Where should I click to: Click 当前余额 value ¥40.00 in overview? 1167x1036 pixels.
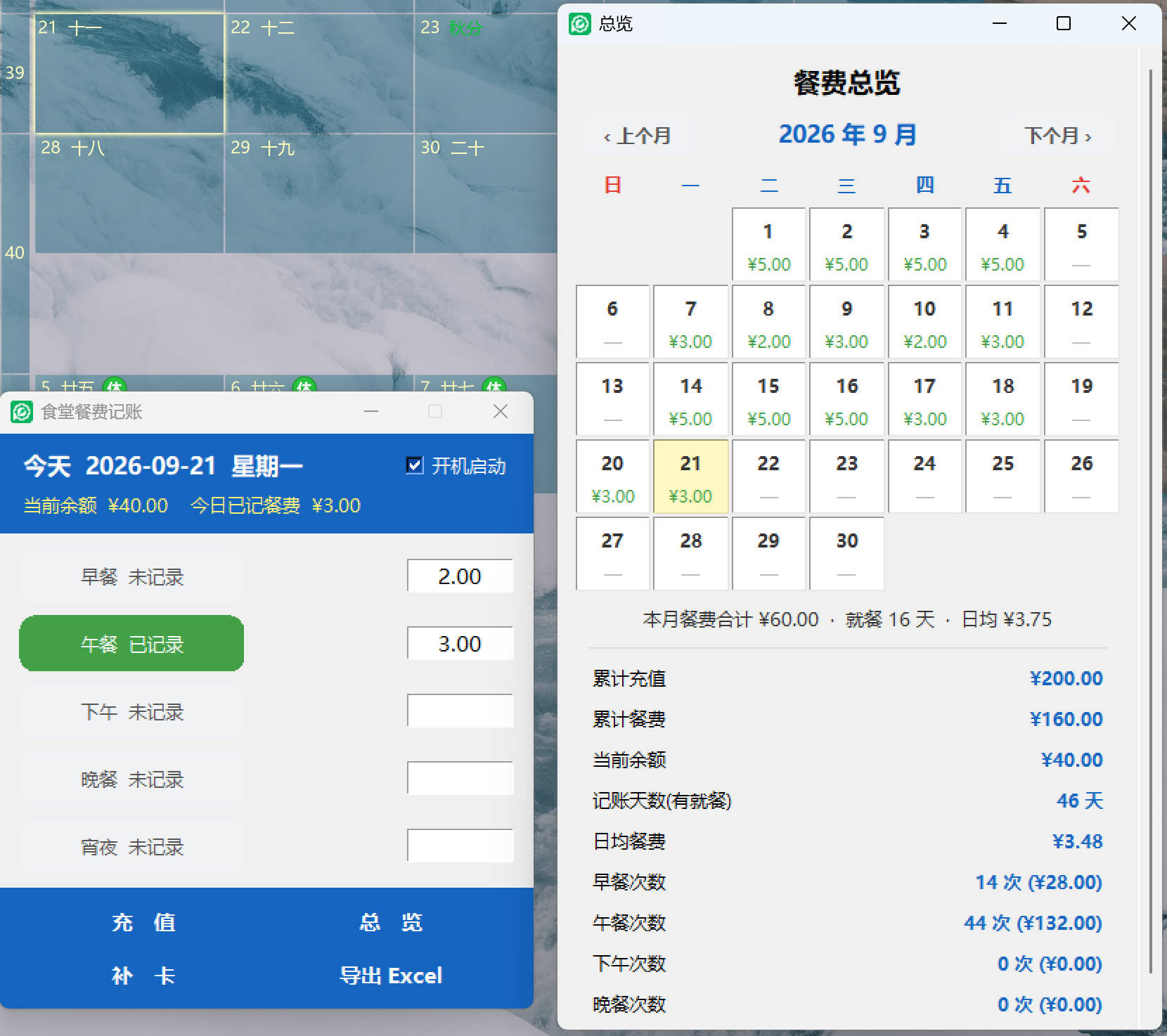(x=1071, y=760)
